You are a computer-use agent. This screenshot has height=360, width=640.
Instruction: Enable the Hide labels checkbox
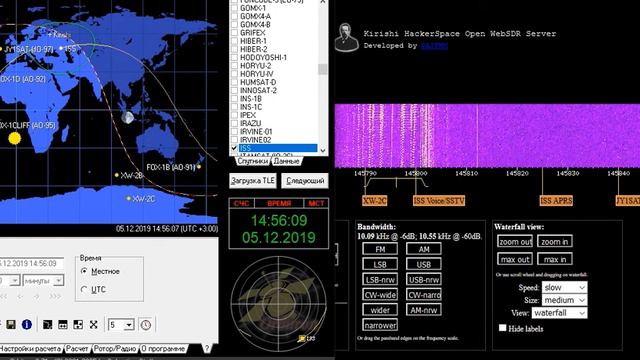[502, 328]
